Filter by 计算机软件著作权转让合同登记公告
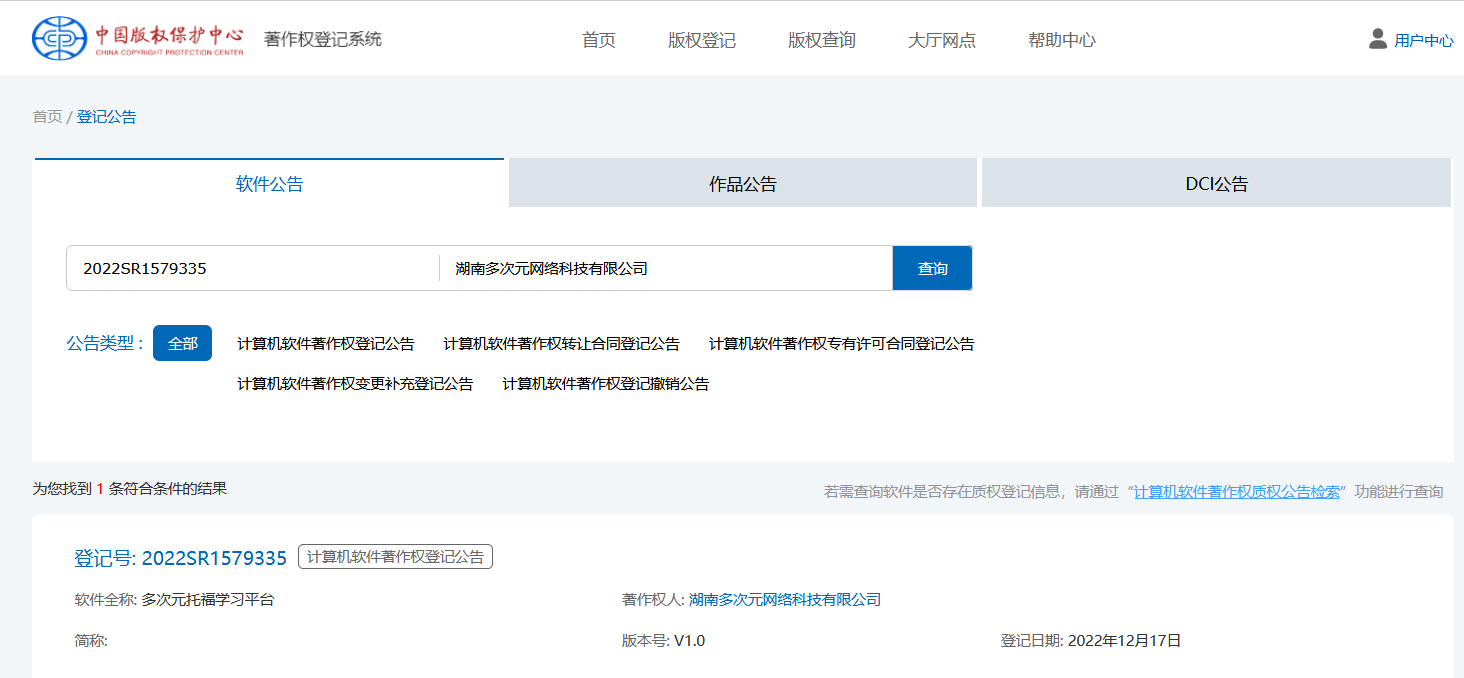Image resolution: width=1464 pixels, height=678 pixels. [x=562, y=344]
